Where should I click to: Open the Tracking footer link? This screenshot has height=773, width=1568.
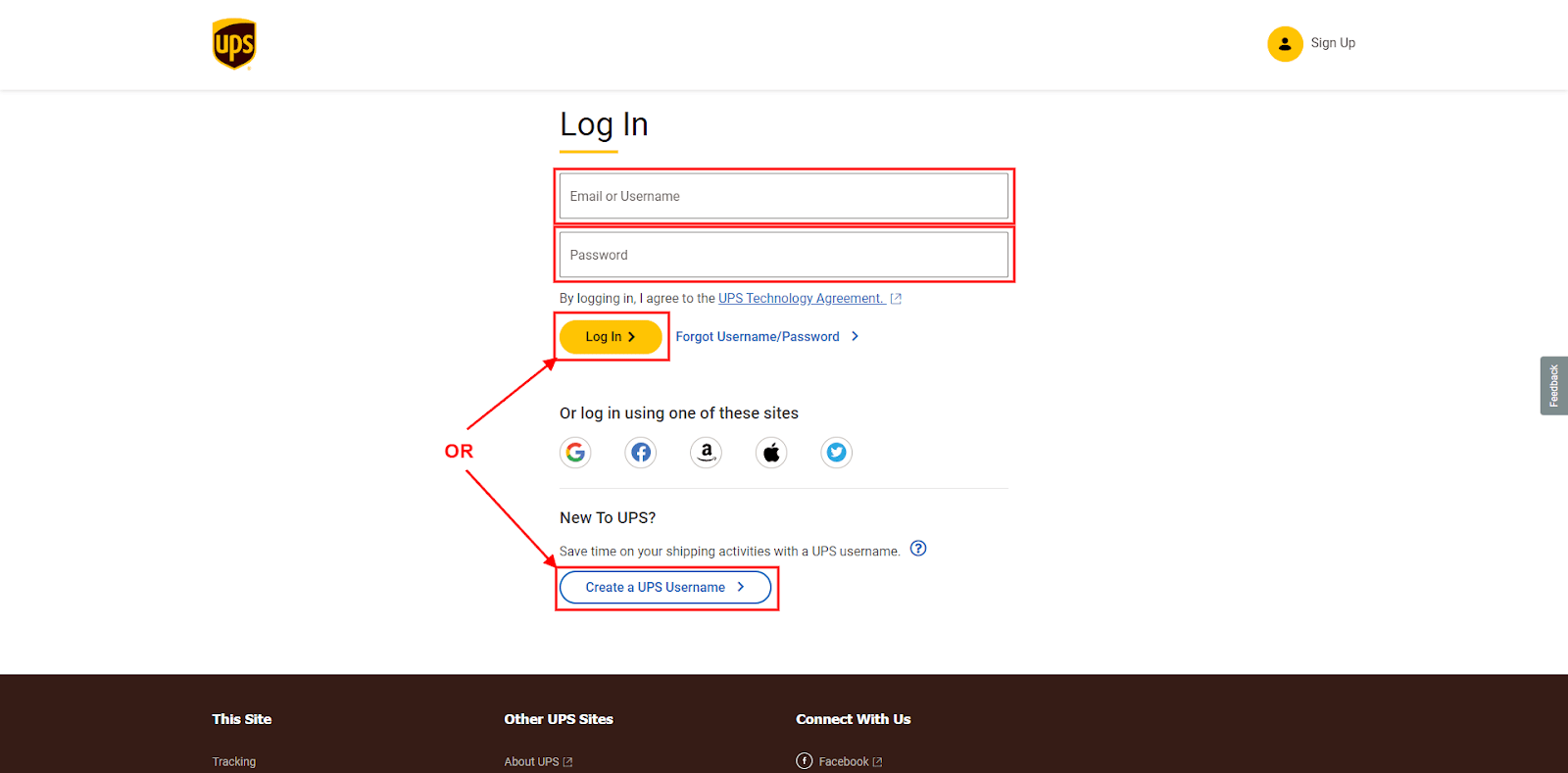click(x=234, y=761)
